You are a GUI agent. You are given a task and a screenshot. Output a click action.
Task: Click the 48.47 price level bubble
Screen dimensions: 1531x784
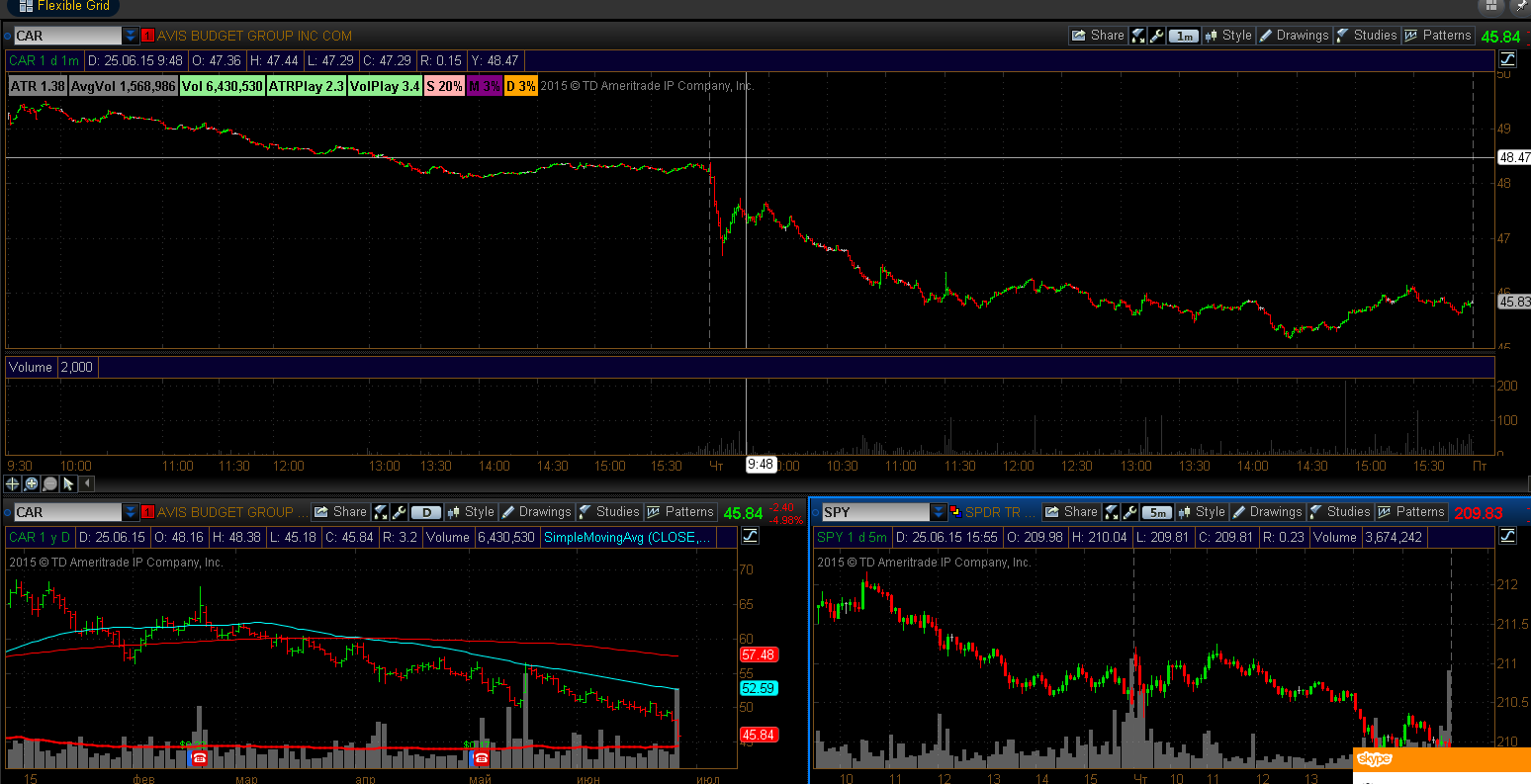(x=1514, y=157)
